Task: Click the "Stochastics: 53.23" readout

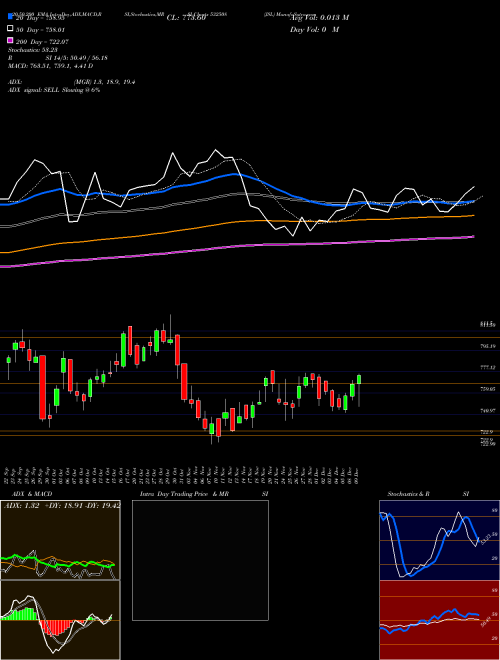Action: pos(33,50)
